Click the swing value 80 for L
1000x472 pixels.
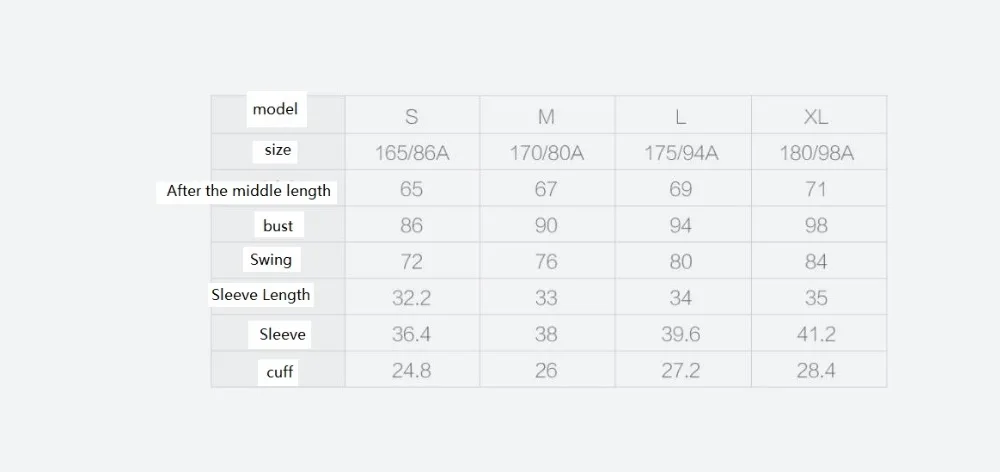(x=681, y=262)
